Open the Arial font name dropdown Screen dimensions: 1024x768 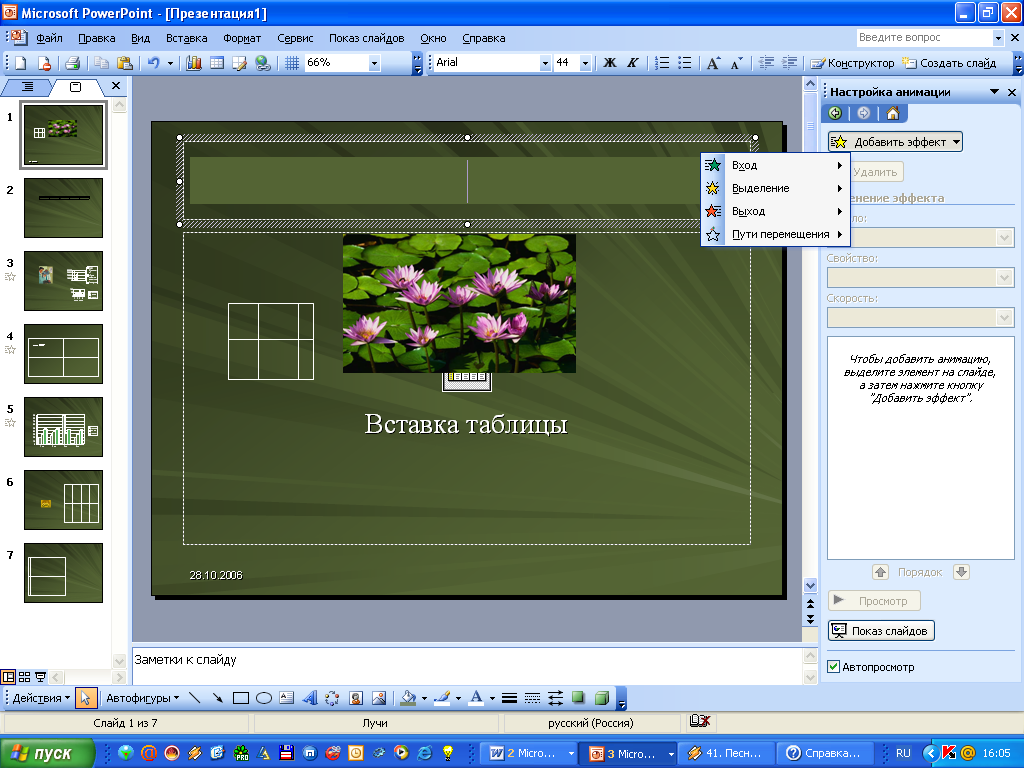(x=545, y=63)
